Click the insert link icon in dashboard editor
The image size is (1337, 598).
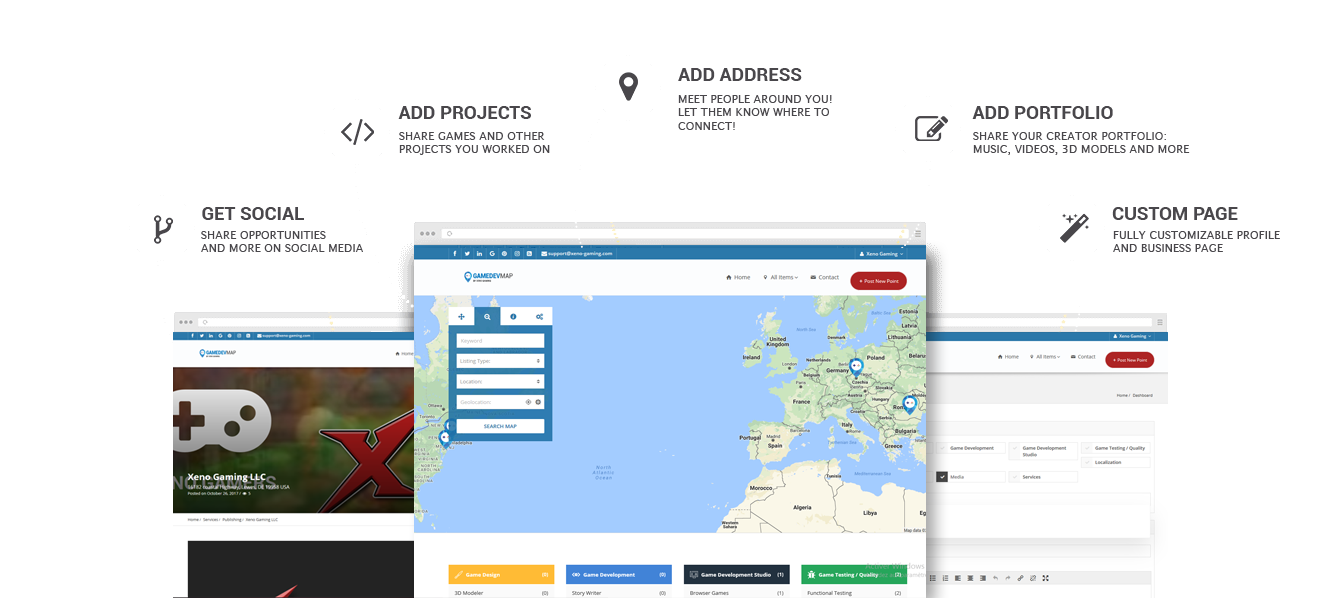1020,578
